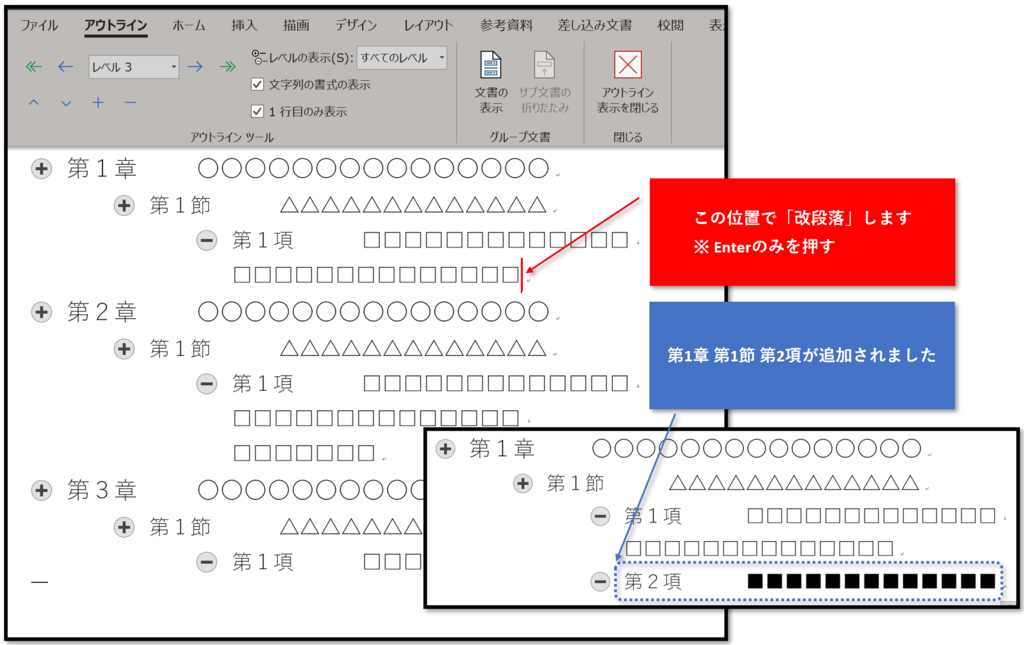Open the 校閲 ribbon tab

coord(670,24)
